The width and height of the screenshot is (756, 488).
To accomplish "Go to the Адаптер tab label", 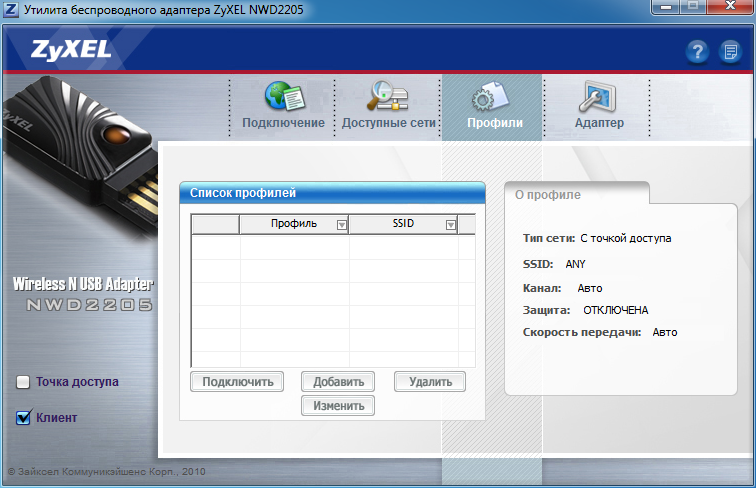I will tap(599, 123).
